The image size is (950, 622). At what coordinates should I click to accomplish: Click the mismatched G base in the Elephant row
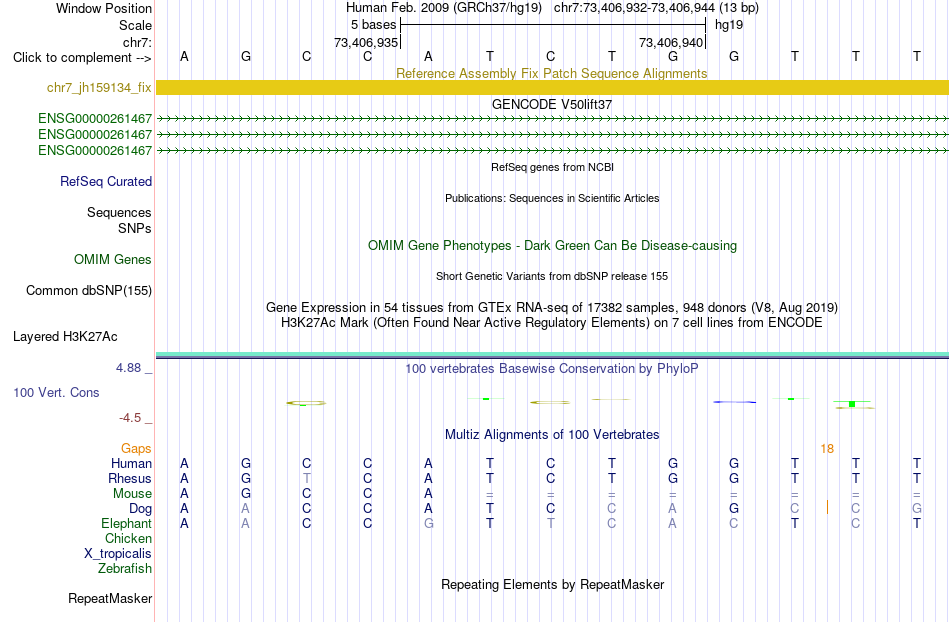coord(428,523)
